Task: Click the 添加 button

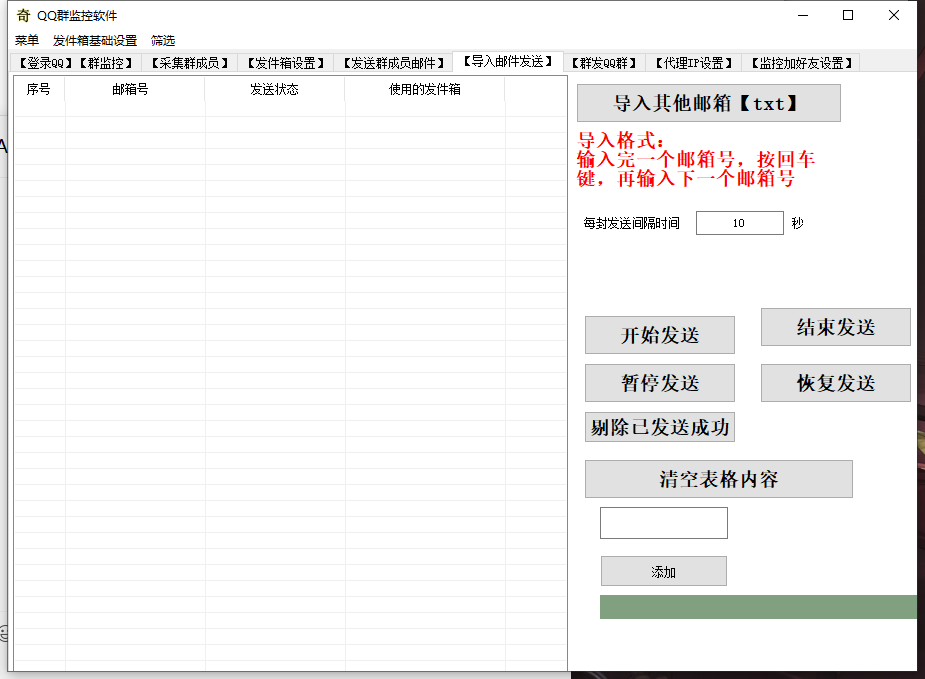Action: click(664, 571)
